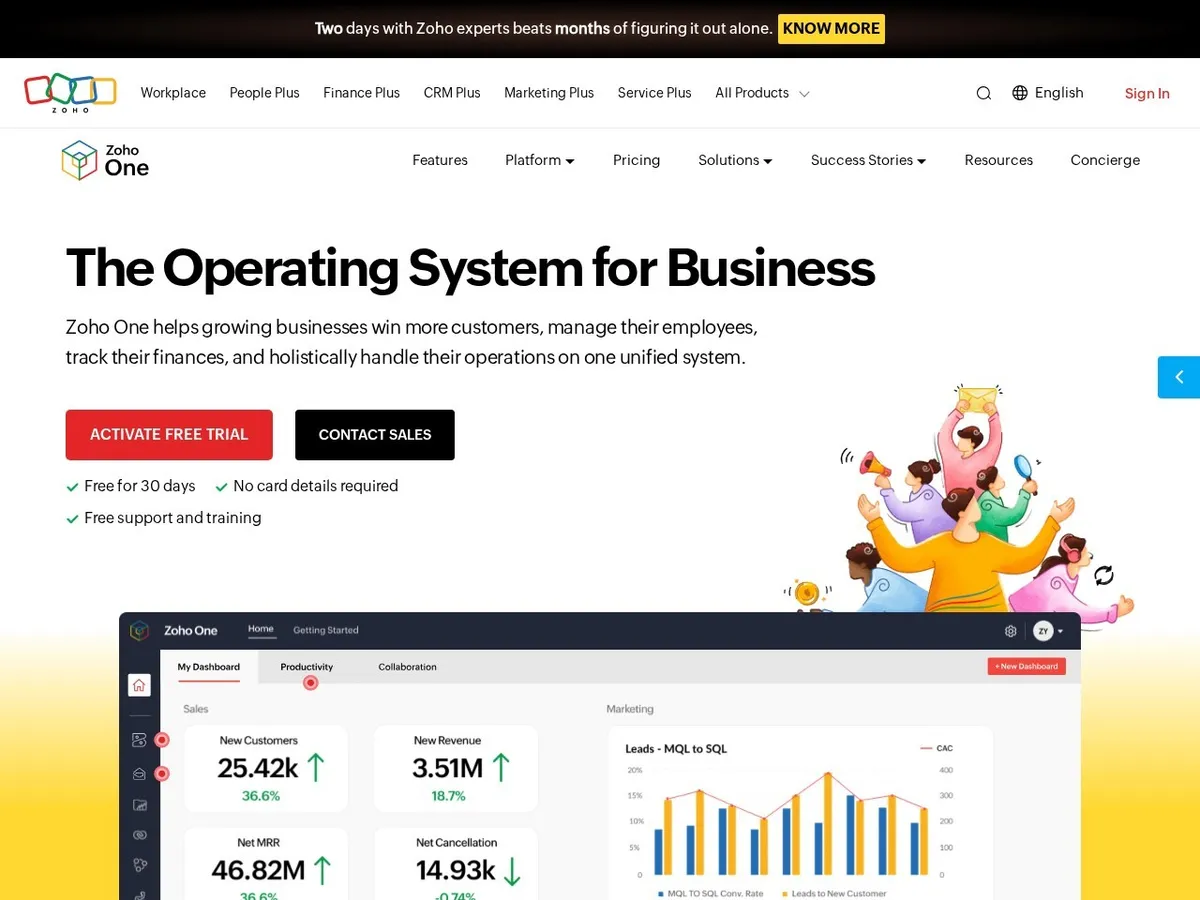
Task: Click the link chain icon in dashboard sidebar
Action: coord(140,835)
